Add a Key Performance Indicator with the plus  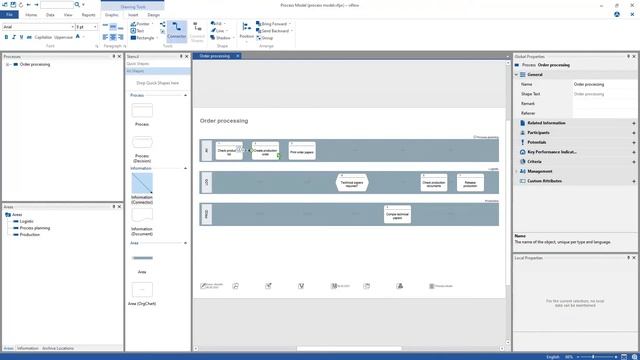click(633, 152)
